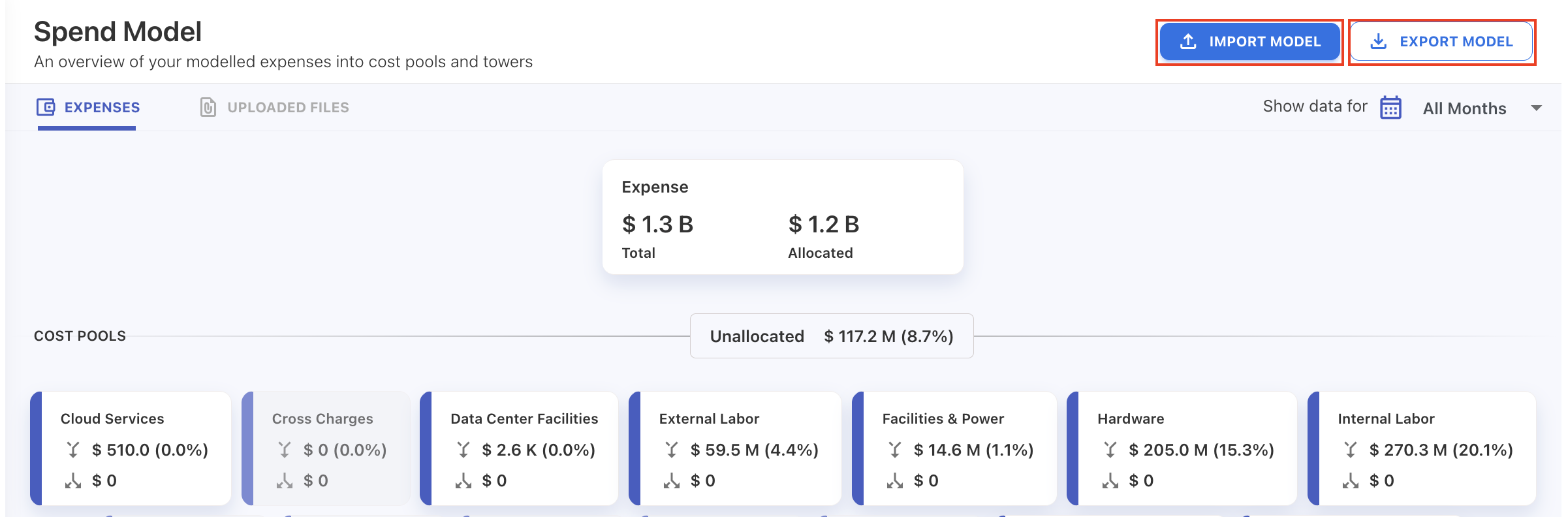
Task: Click the split icon in External Labor card
Action: [x=672, y=481]
